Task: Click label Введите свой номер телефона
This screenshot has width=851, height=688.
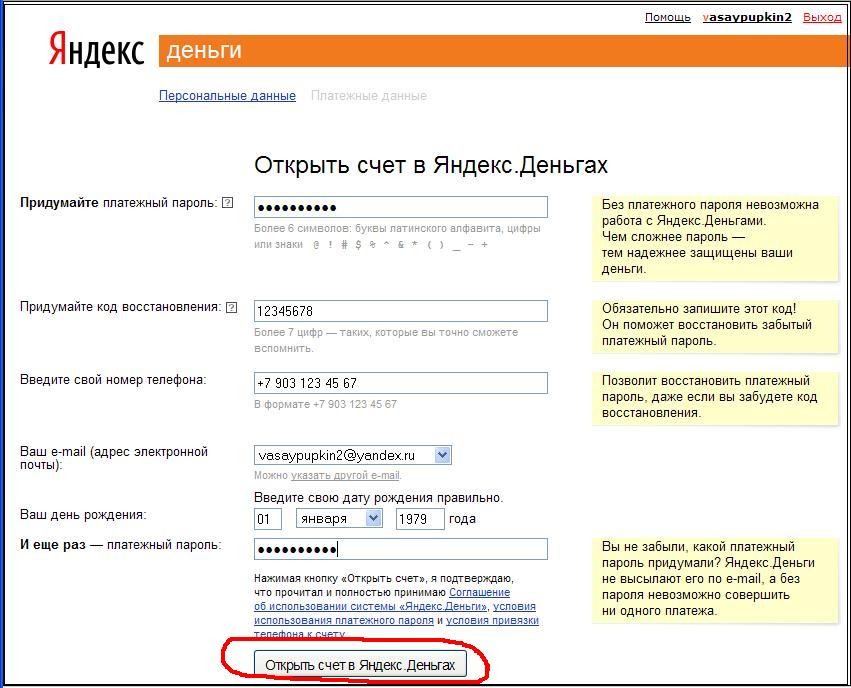Action: click(x=113, y=379)
